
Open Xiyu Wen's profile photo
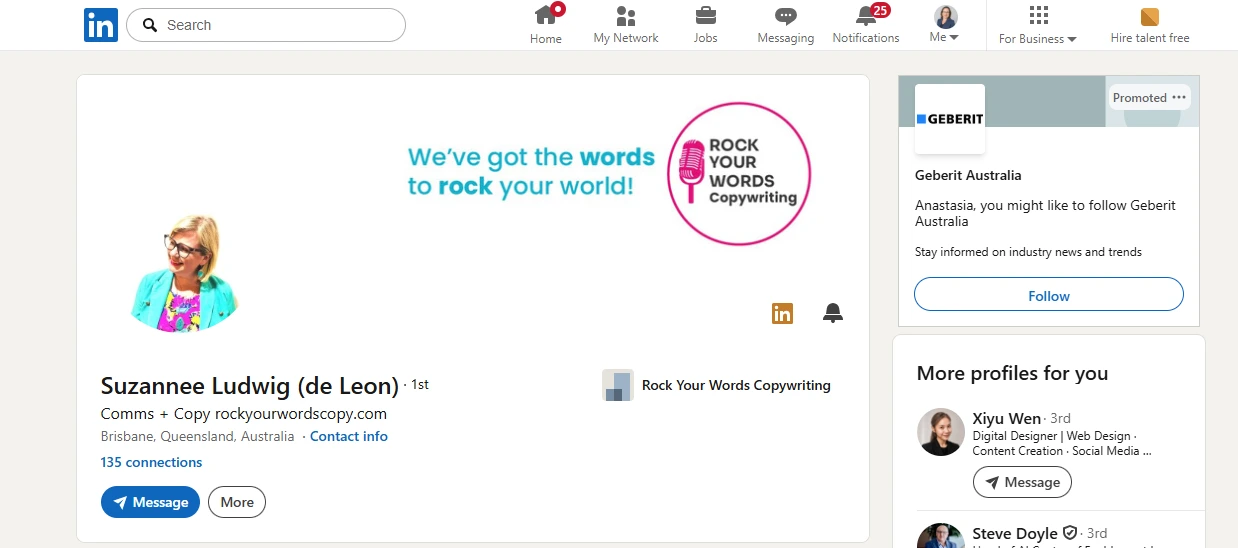[x=941, y=432]
